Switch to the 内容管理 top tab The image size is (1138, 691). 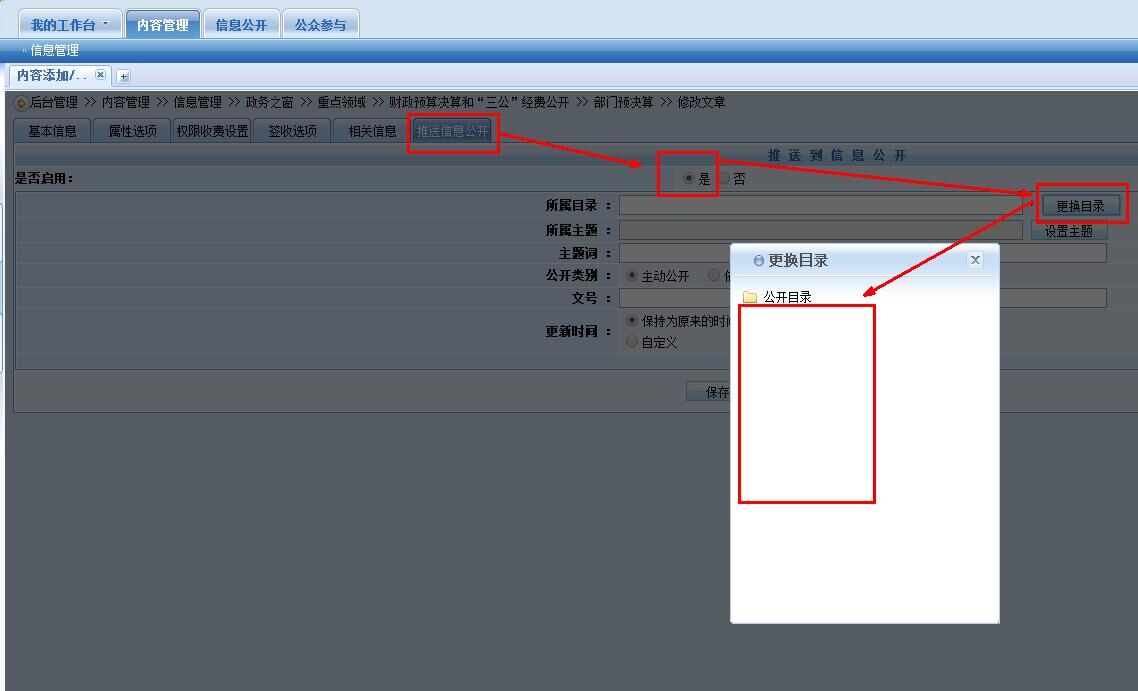coord(163,24)
